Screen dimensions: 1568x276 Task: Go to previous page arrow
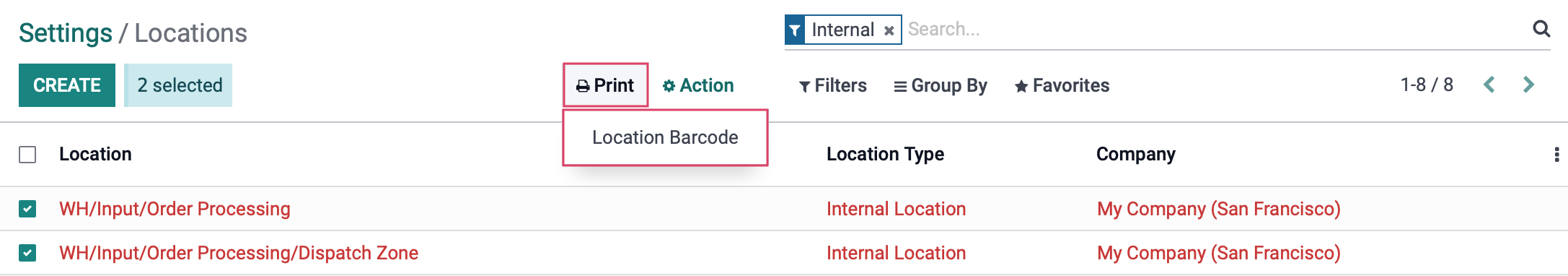[1489, 85]
